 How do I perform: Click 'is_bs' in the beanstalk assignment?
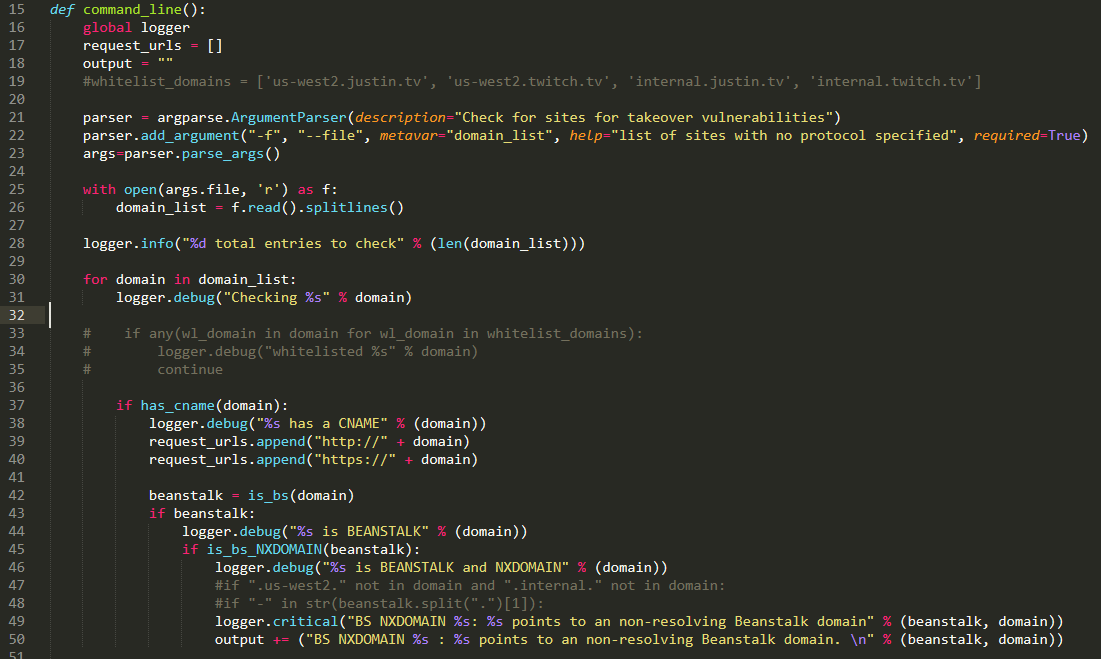268,495
